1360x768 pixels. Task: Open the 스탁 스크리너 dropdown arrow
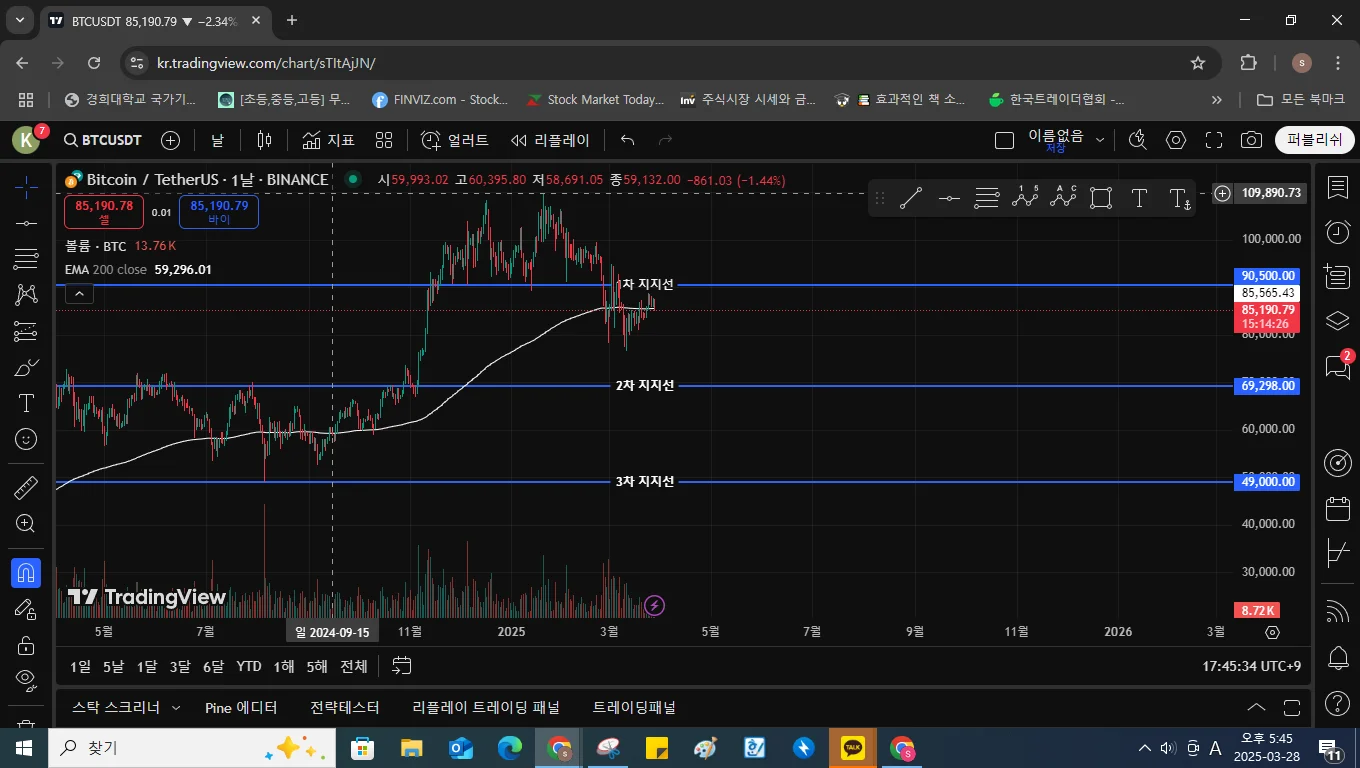point(176,707)
